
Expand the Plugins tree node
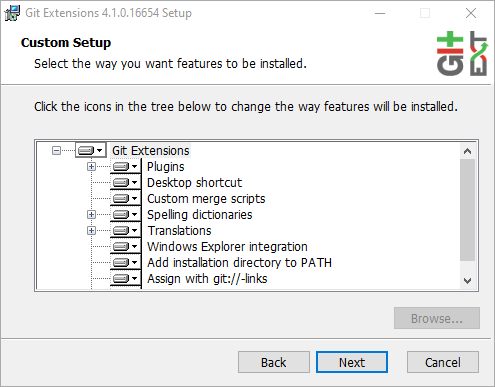point(91,166)
